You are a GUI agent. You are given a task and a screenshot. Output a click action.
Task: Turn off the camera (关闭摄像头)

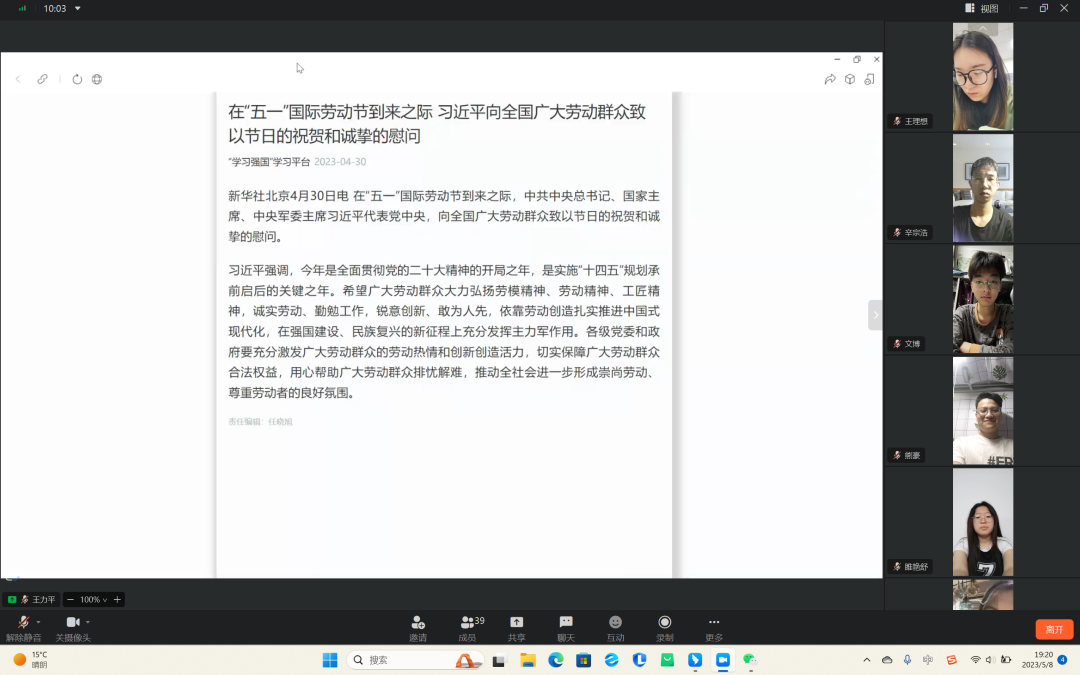(72, 627)
